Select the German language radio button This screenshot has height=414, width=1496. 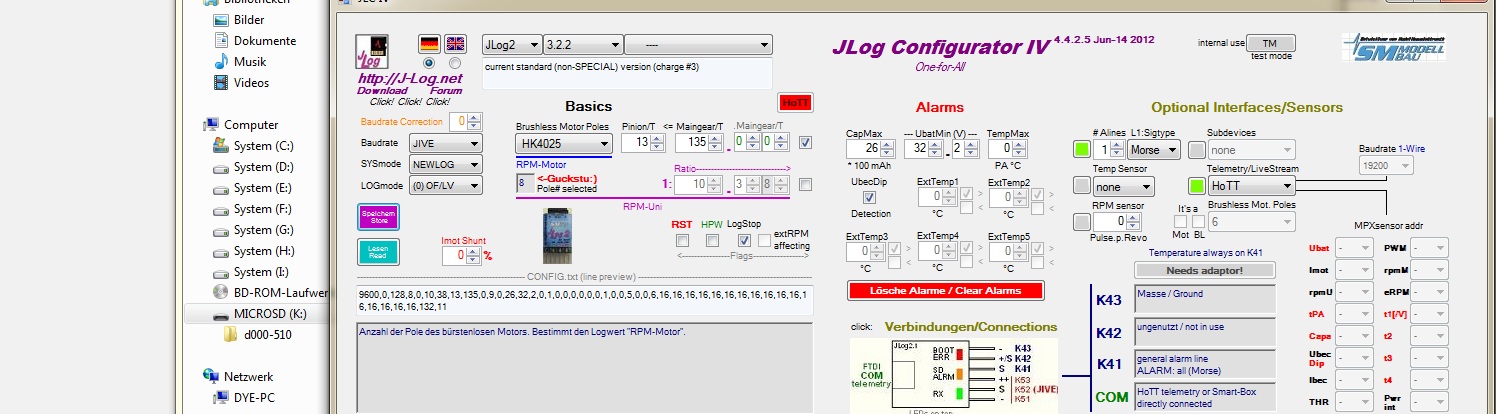click(429, 63)
